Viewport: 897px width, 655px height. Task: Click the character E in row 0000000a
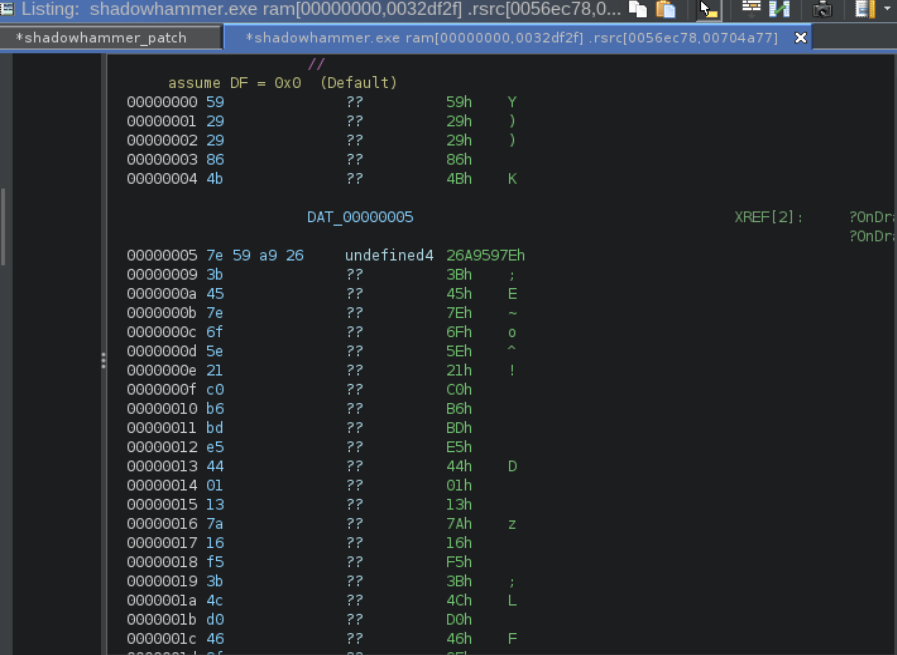point(512,294)
